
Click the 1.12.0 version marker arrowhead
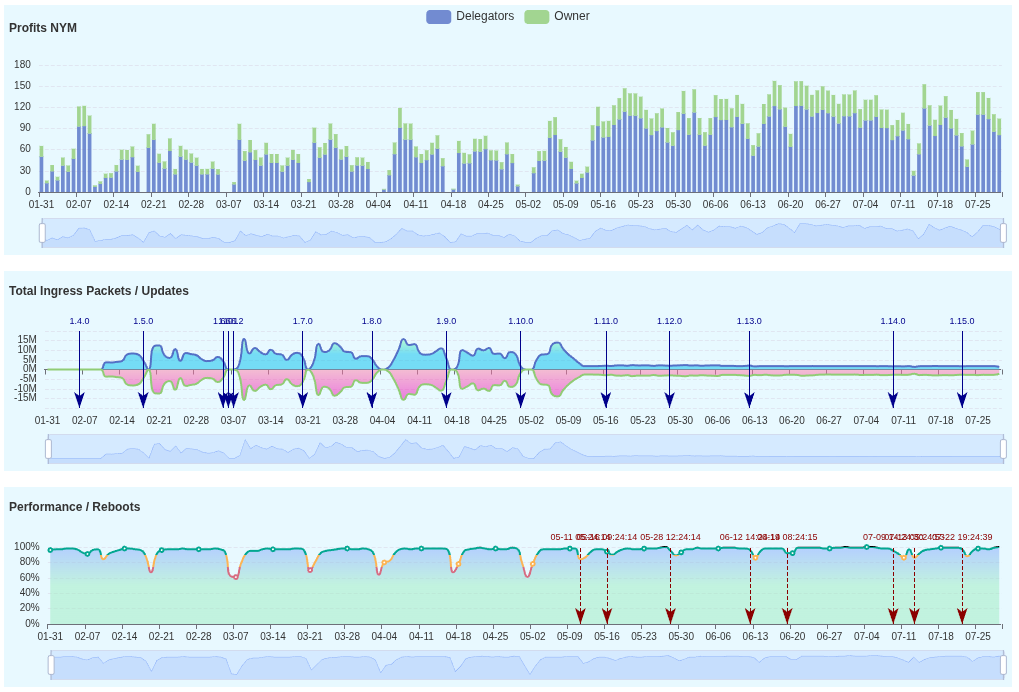click(669, 400)
